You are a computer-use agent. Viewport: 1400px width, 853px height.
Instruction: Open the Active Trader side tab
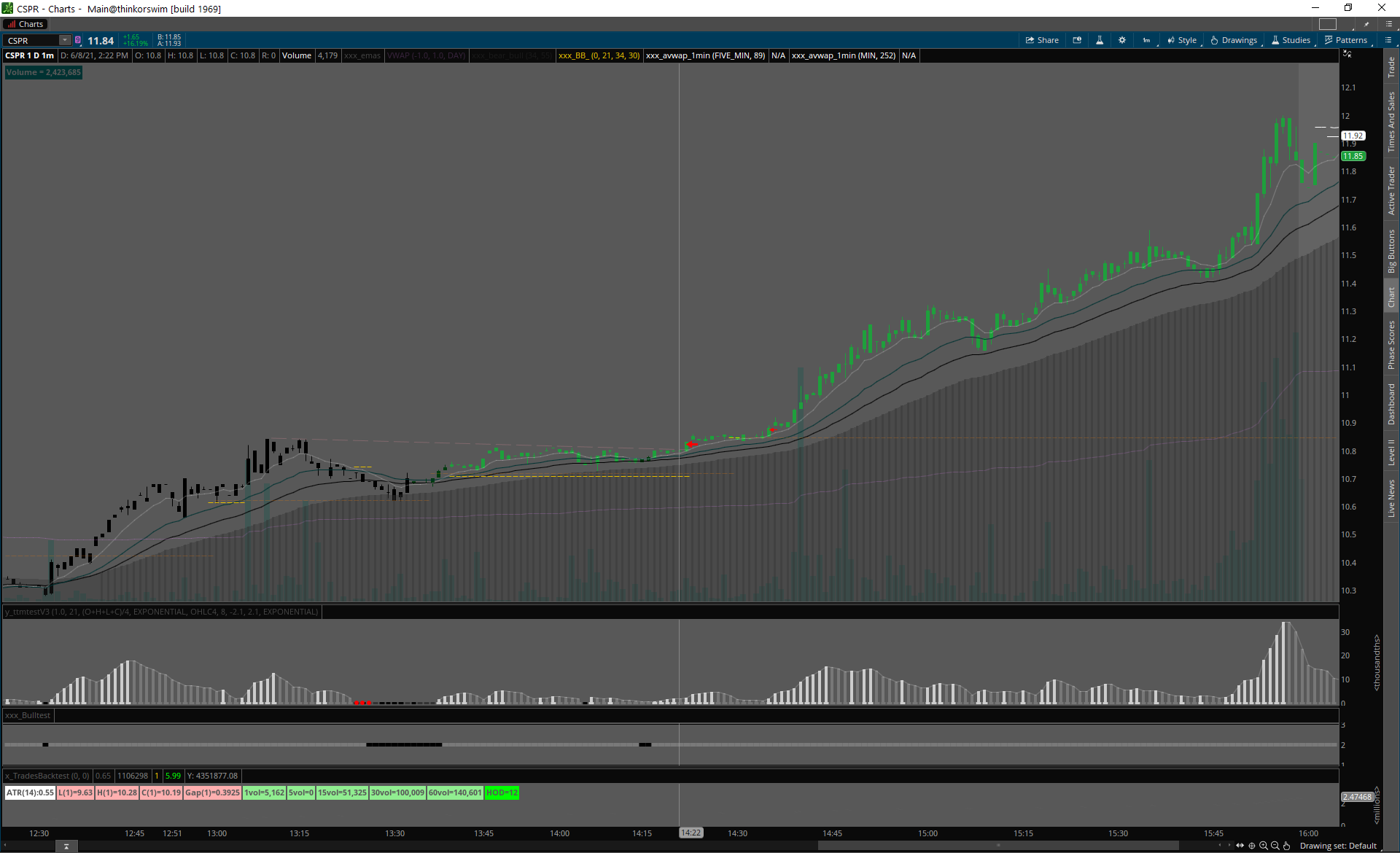[x=1391, y=190]
